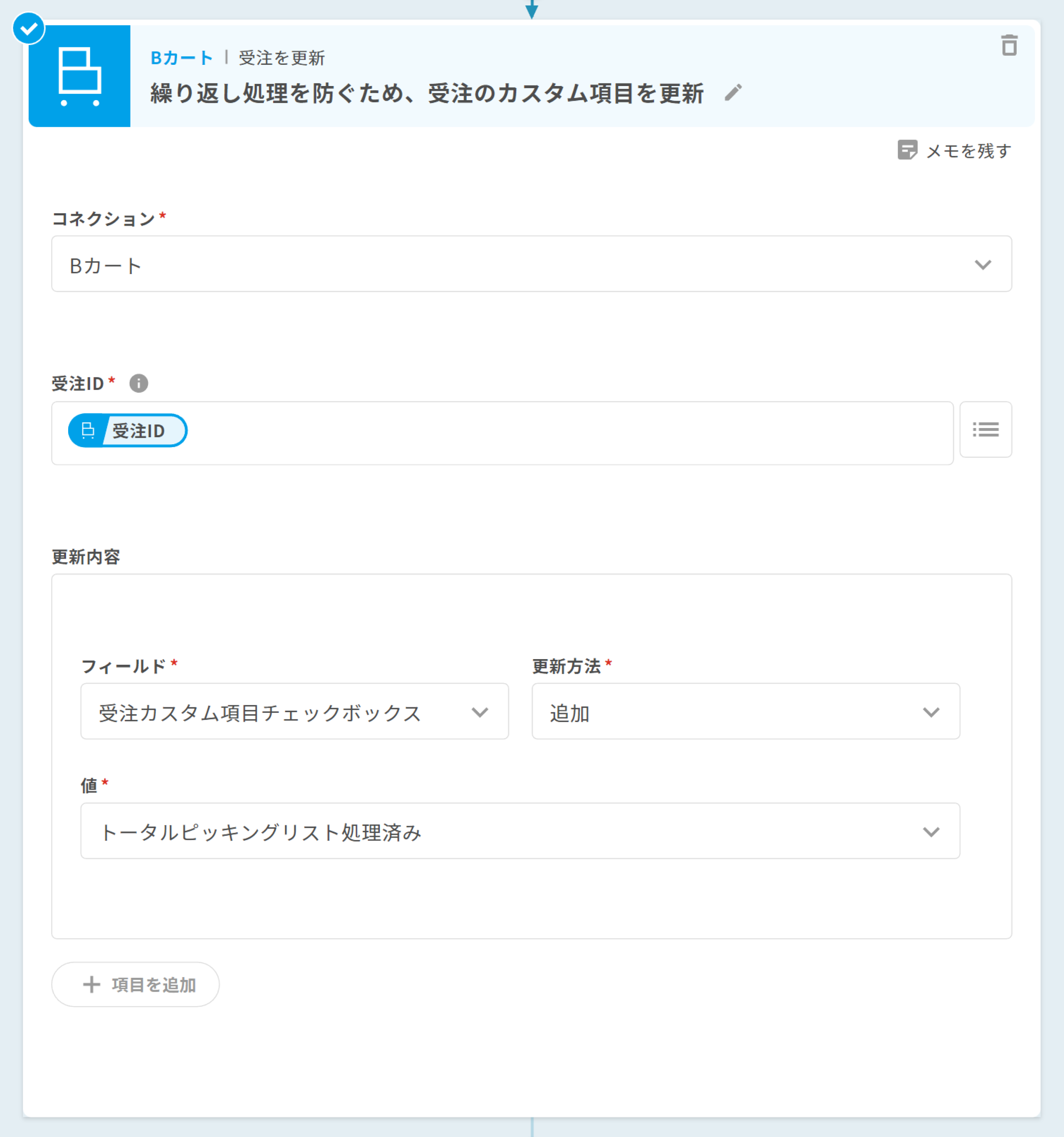Click the 受注ID variable pill

pyautogui.click(x=128, y=431)
